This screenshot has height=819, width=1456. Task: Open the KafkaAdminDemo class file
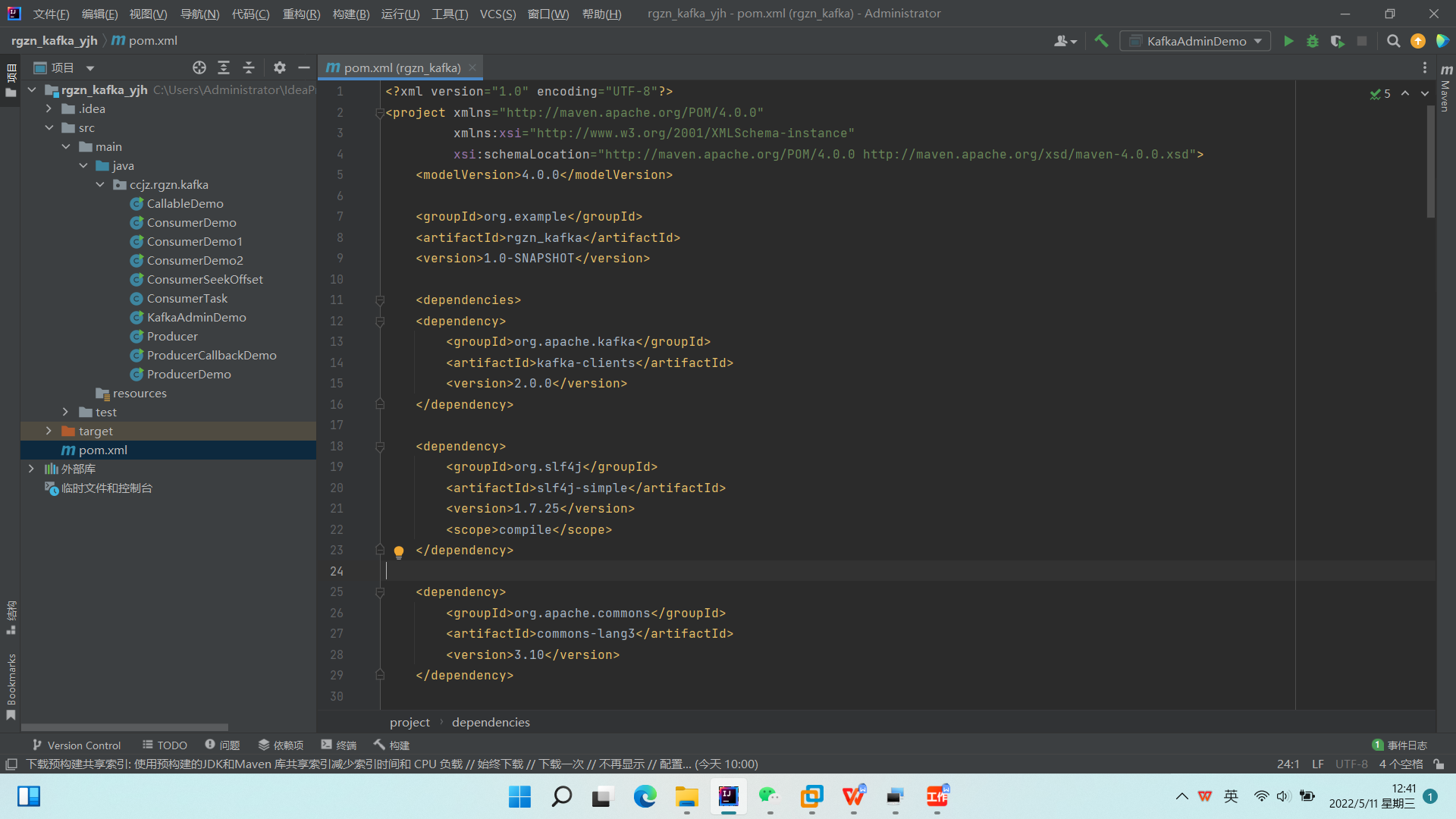(x=196, y=318)
